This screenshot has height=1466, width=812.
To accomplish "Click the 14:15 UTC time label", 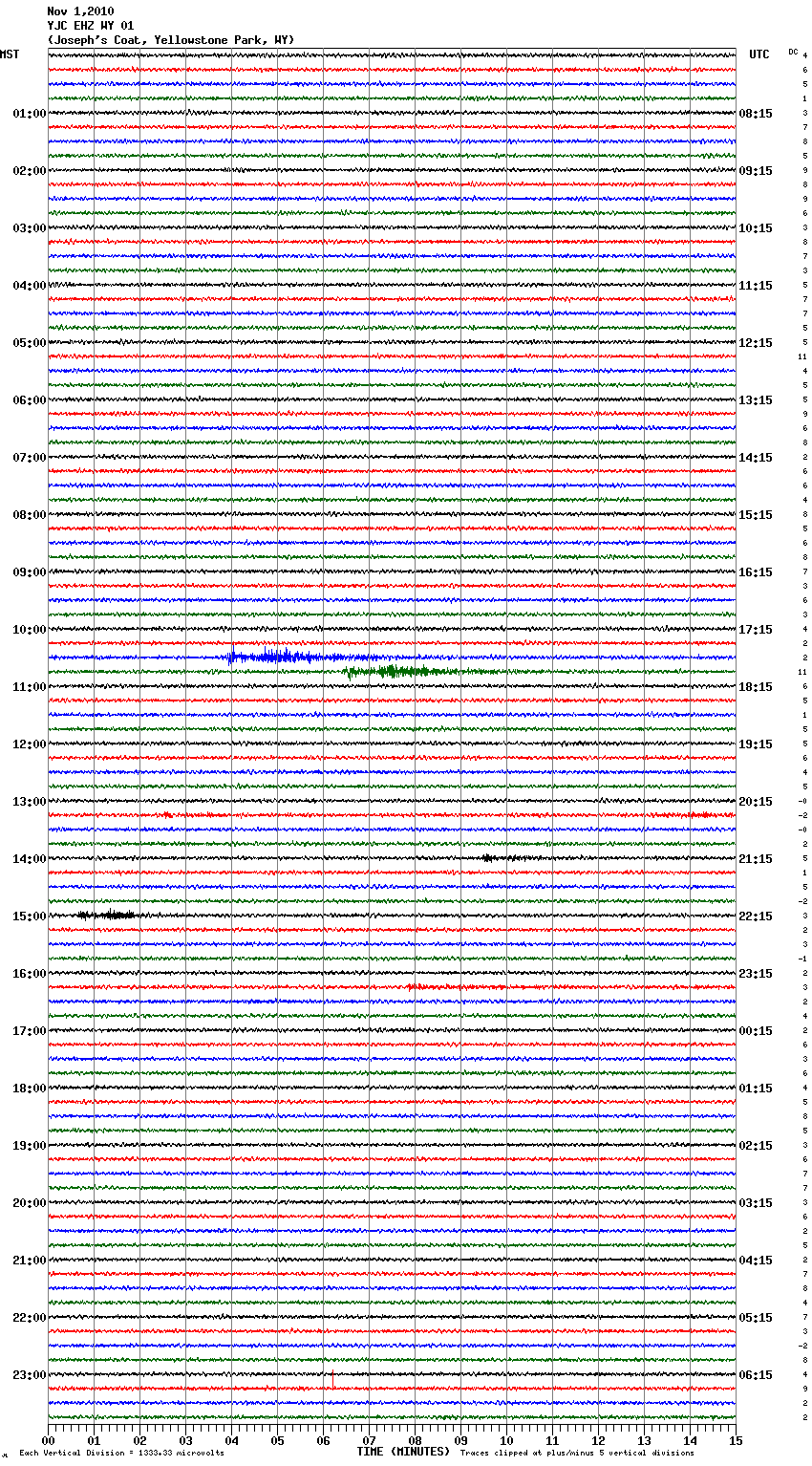I will (756, 458).
